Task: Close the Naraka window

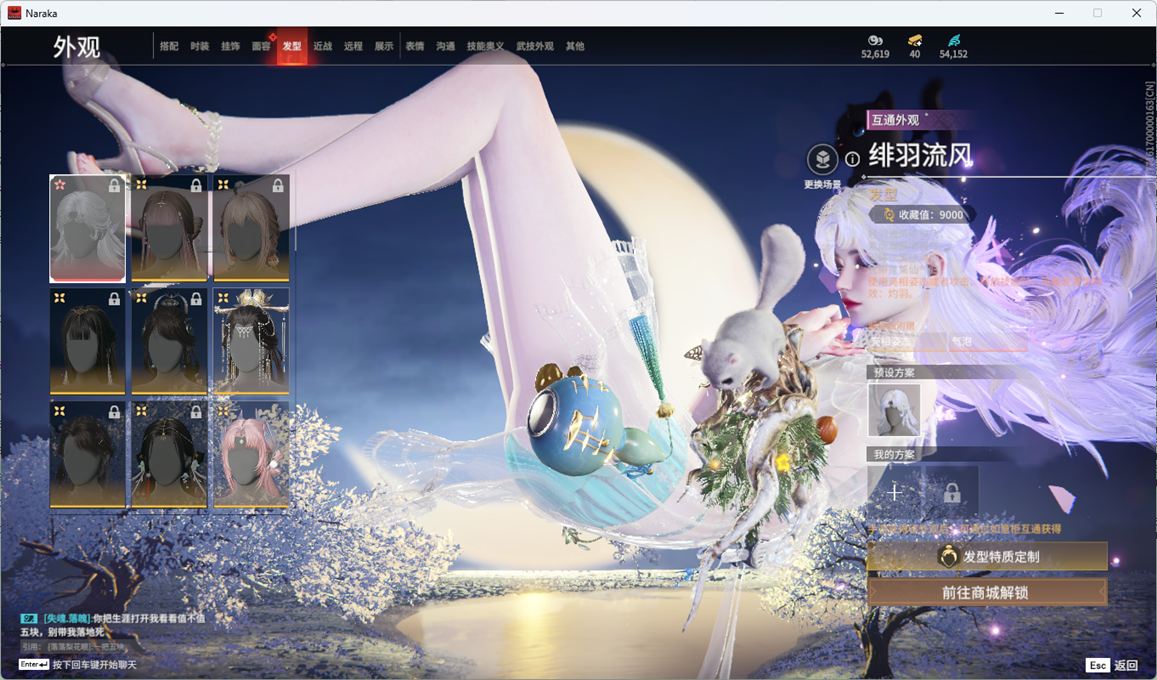Action: 1136,13
